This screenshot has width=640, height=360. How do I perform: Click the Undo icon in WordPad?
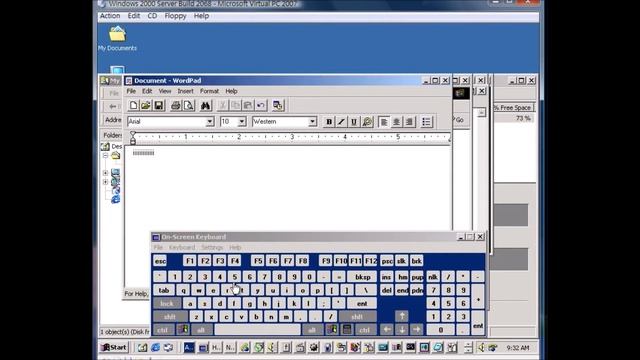coord(261,105)
